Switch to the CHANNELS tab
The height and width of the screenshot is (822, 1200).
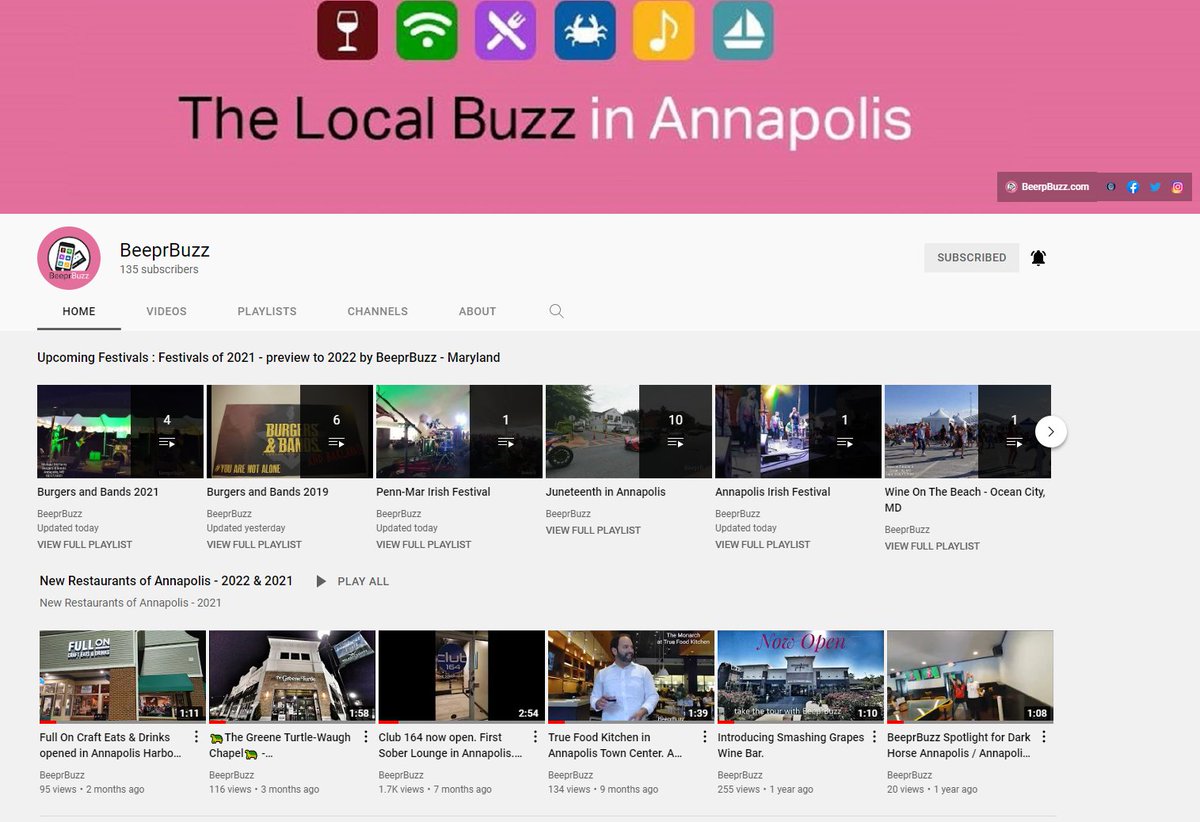pos(377,311)
